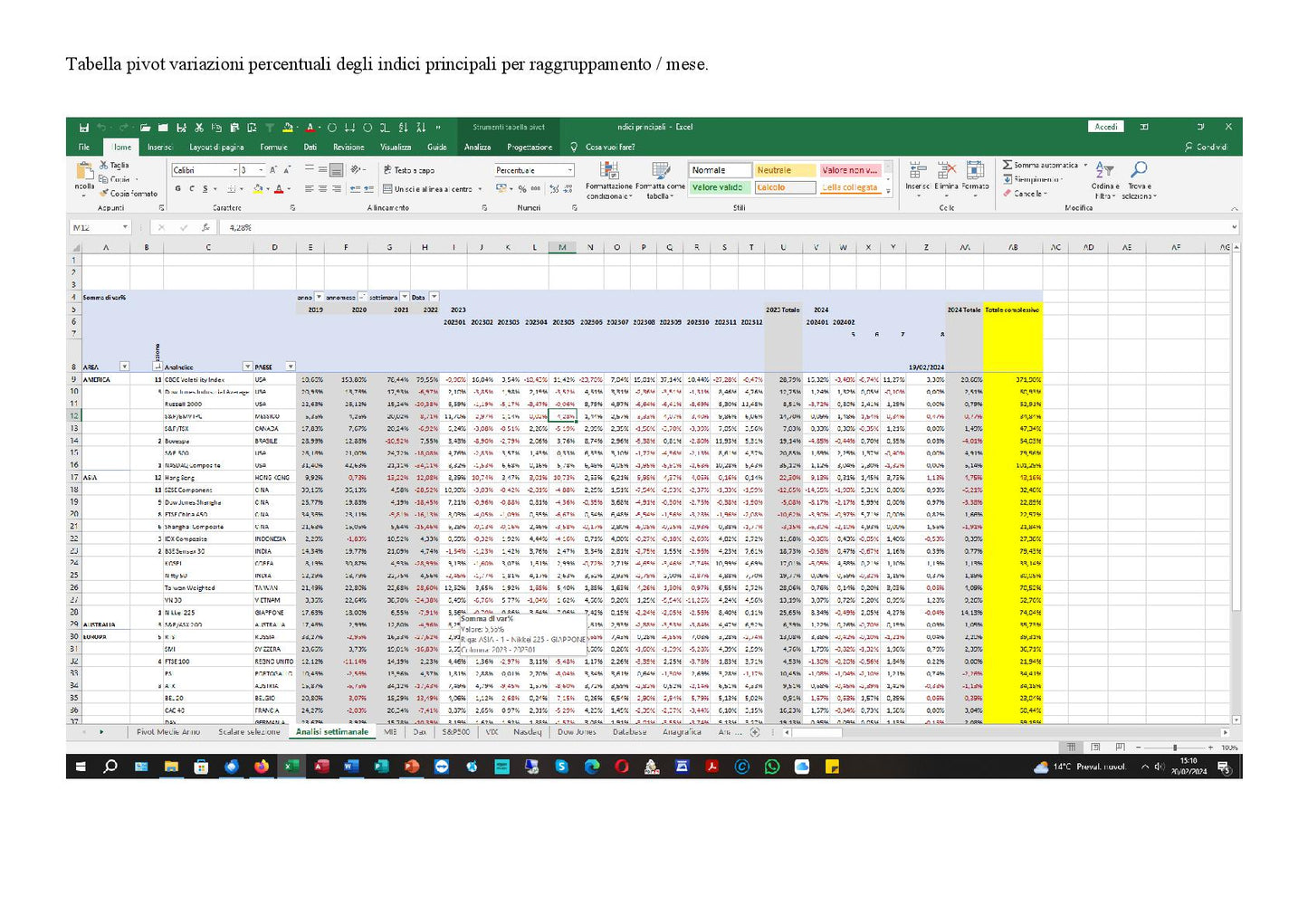The height and width of the screenshot is (924, 1308).
Task: Open the Cancella clear menu
Action: 1025,193
